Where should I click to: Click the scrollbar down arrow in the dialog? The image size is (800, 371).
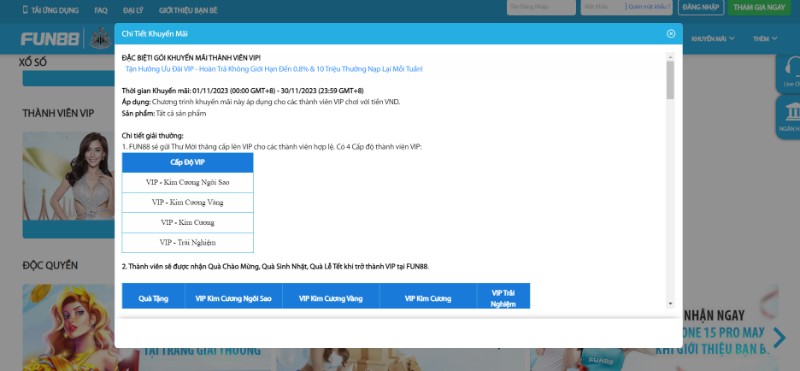(x=670, y=304)
